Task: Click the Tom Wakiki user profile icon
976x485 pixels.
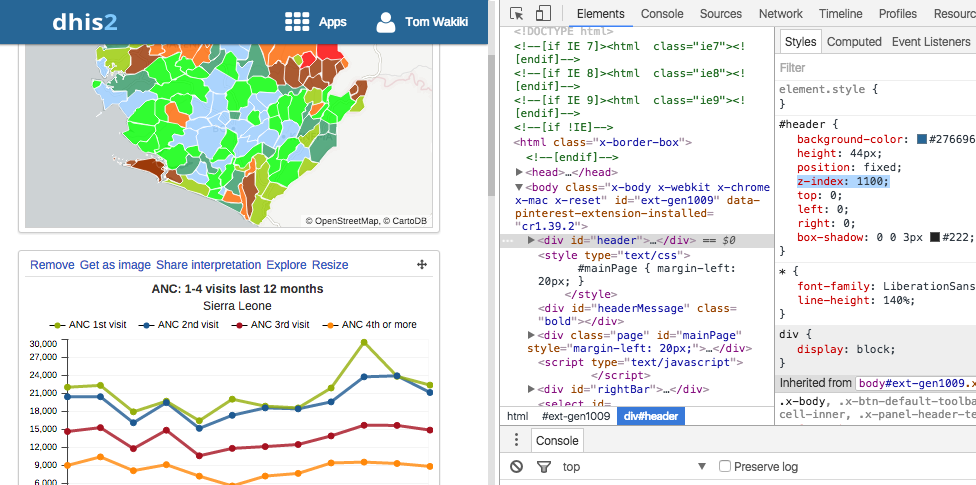Action: (x=385, y=22)
